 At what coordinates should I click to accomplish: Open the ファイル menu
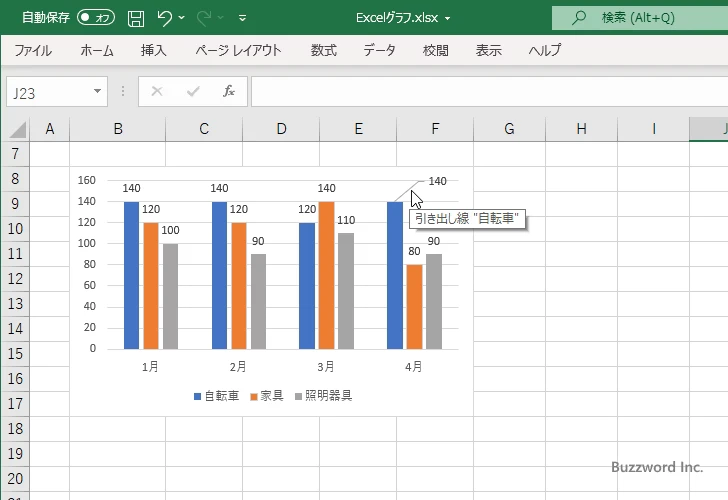click(x=33, y=50)
